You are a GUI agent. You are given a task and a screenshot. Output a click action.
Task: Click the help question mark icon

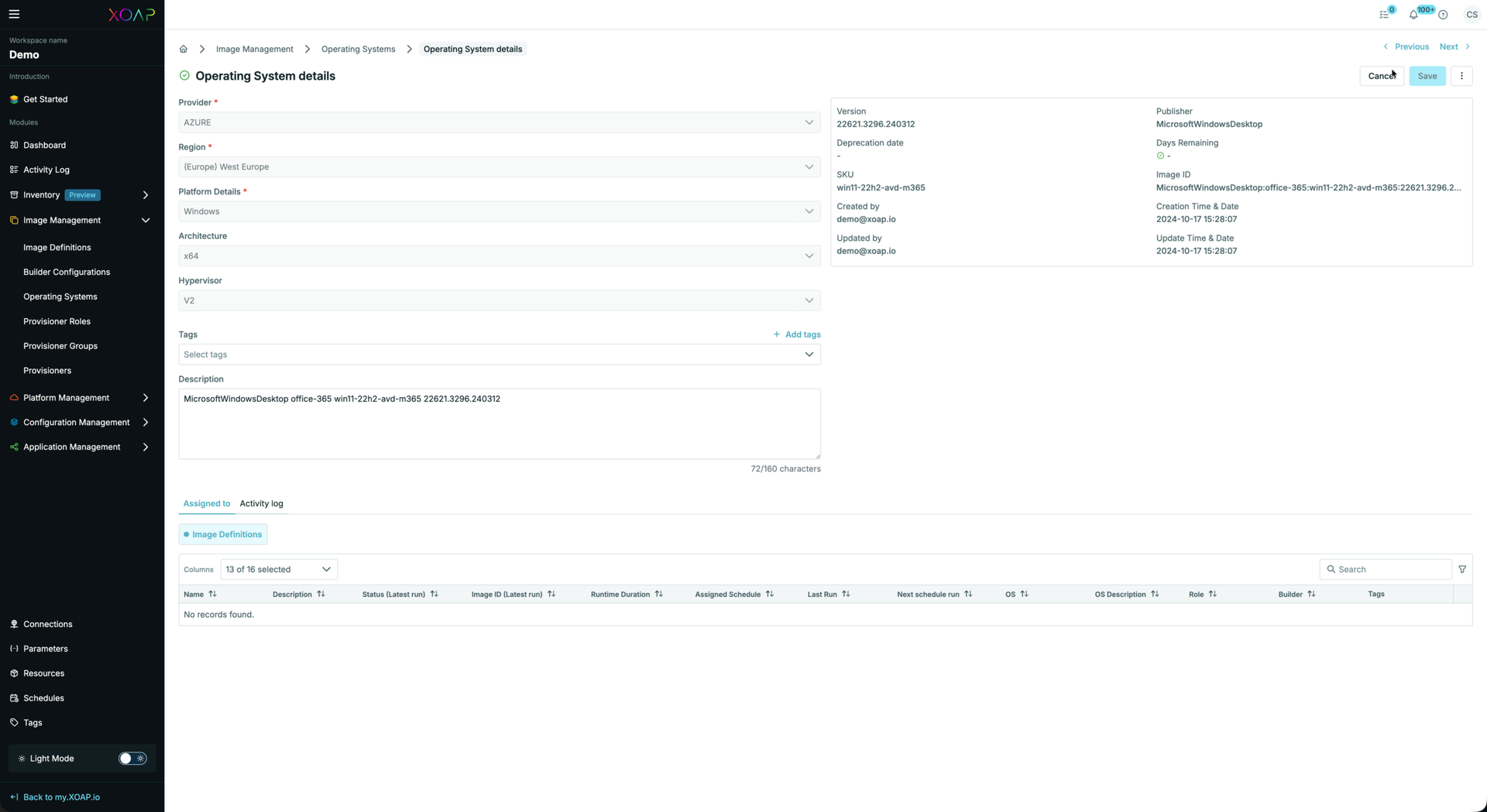[1443, 15]
